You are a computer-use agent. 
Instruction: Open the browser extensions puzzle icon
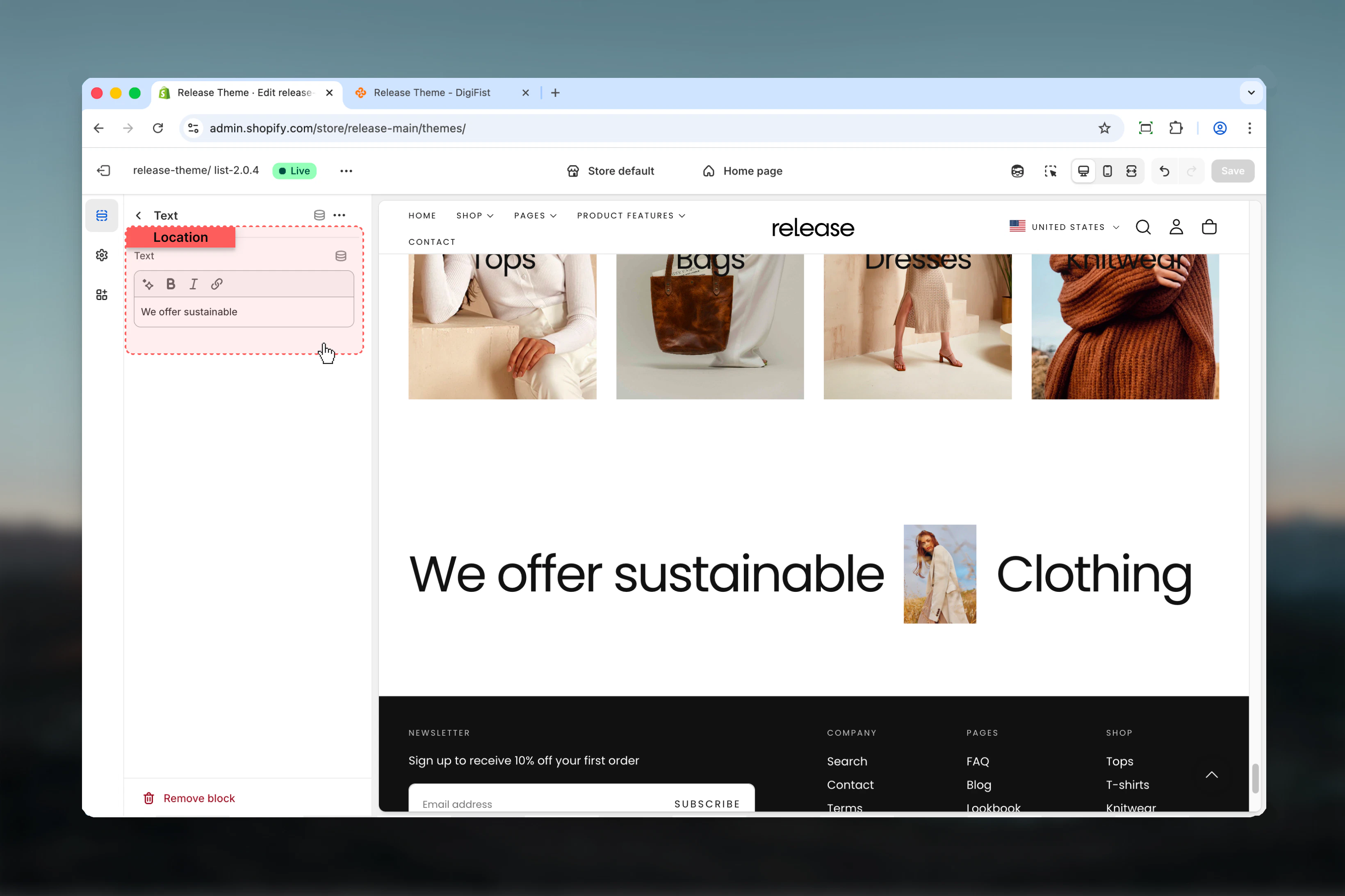pos(1175,128)
